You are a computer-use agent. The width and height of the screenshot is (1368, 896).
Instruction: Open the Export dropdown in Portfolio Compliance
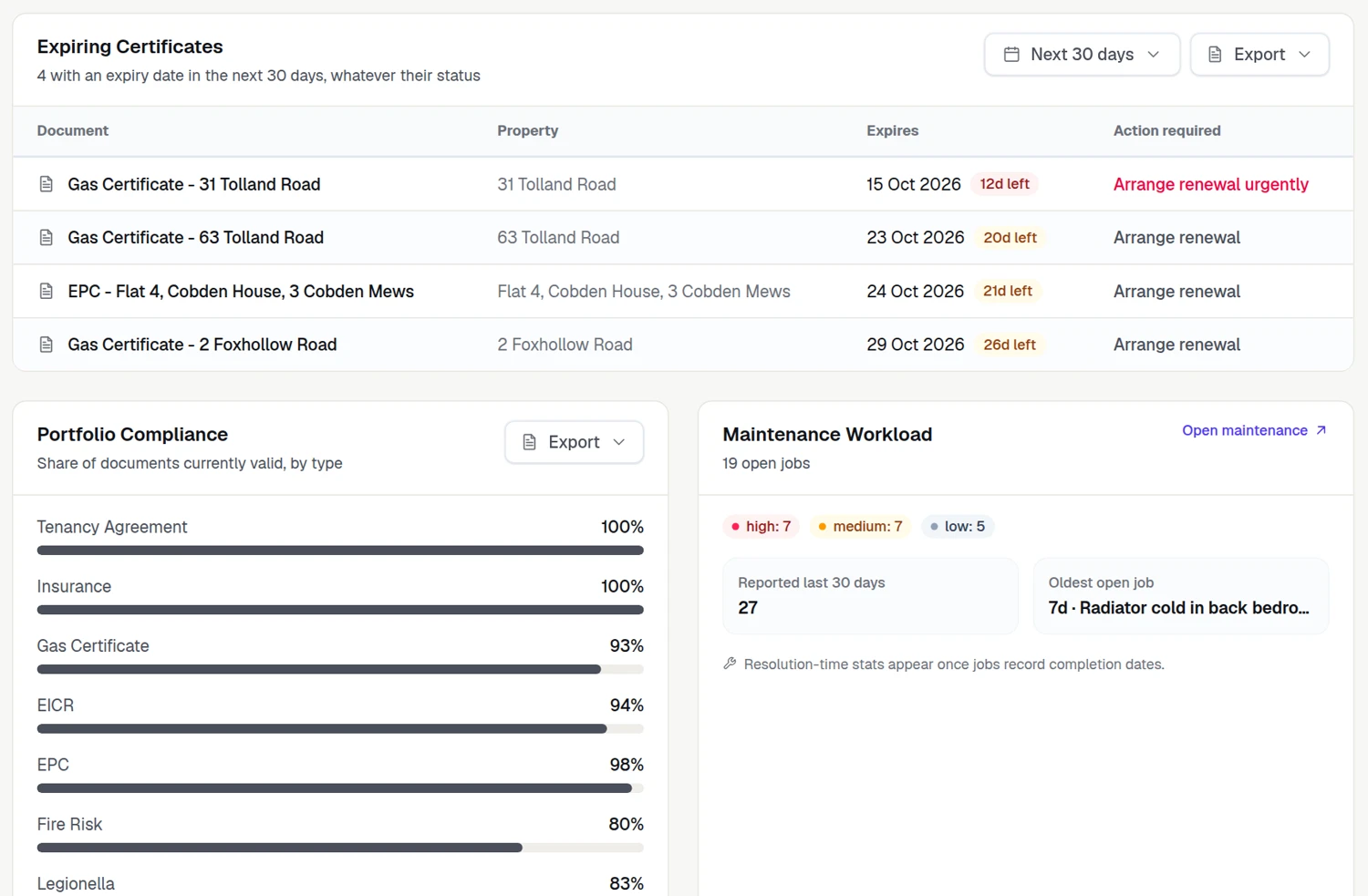click(574, 442)
